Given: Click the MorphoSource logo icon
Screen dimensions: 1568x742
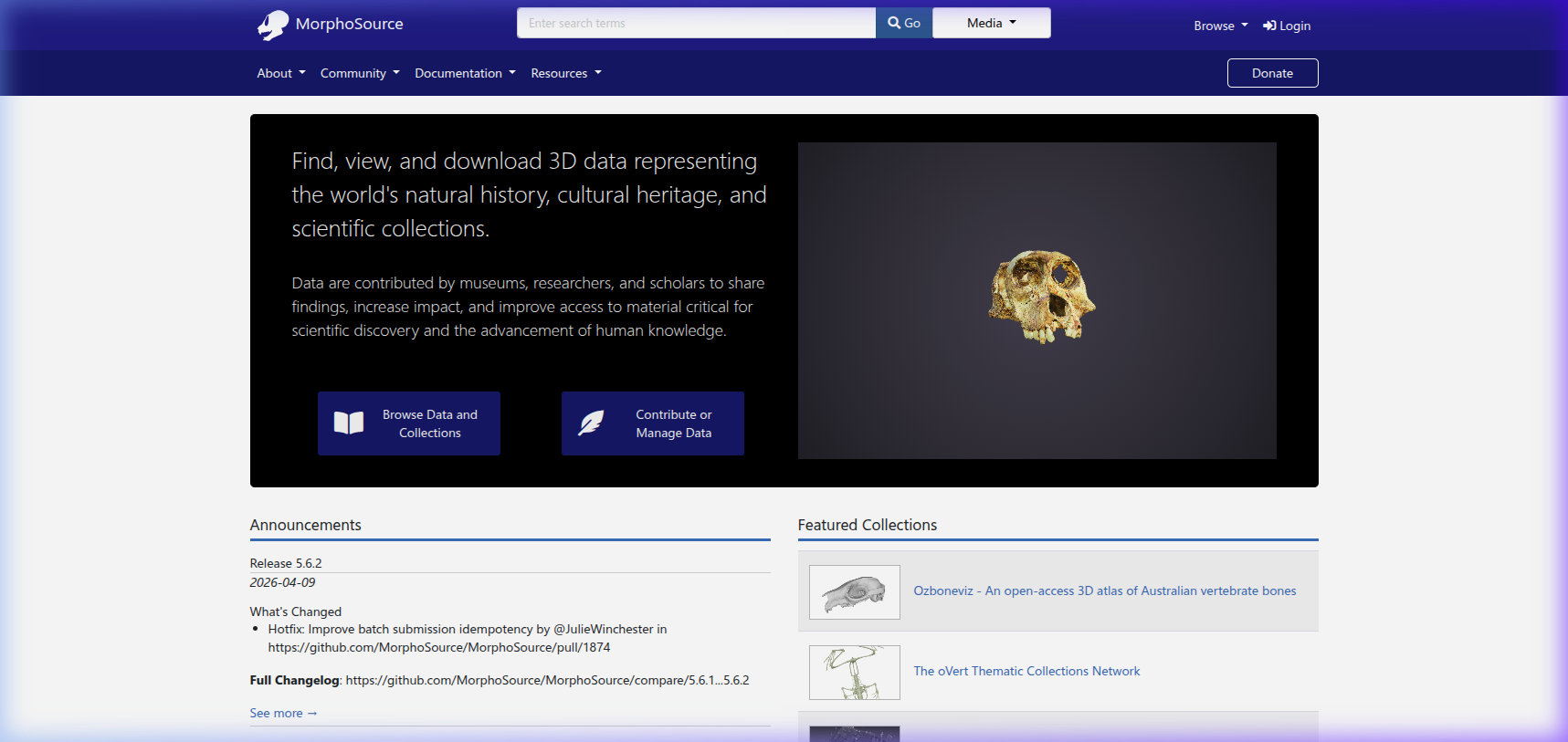Looking at the screenshot, I should pos(272,25).
